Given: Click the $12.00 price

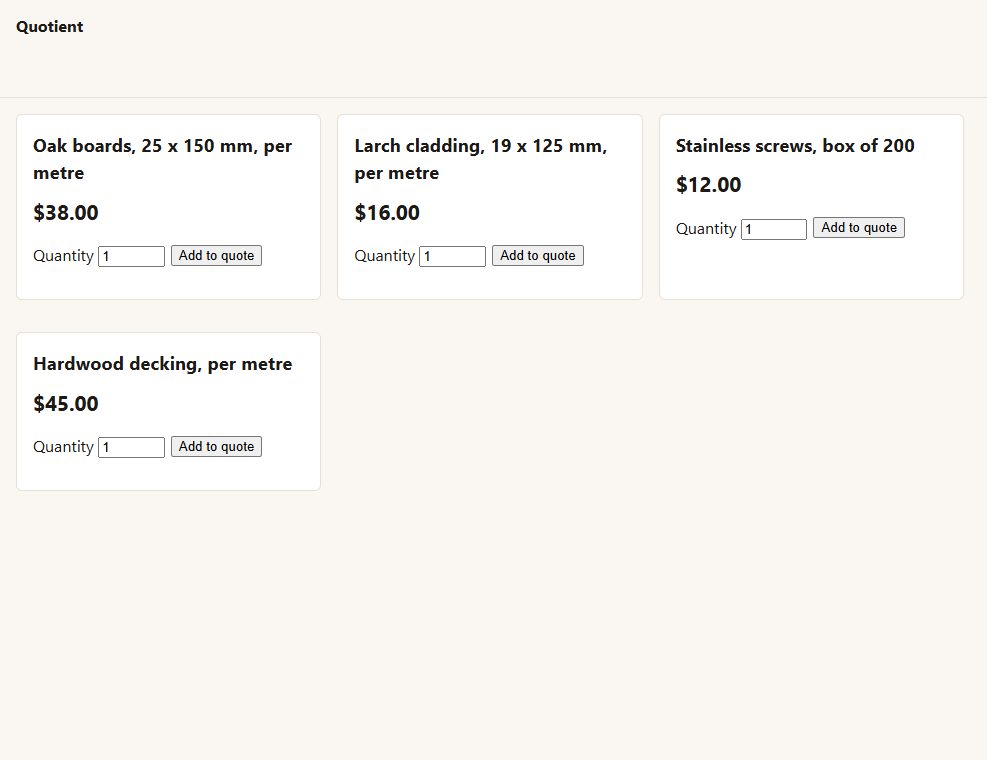Looking at the screenshot, I should click(709, 185).
